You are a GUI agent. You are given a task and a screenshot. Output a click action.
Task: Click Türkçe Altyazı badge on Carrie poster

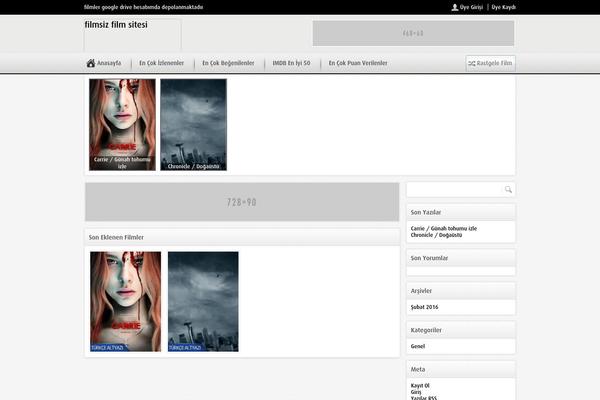[x=108, y=348]
